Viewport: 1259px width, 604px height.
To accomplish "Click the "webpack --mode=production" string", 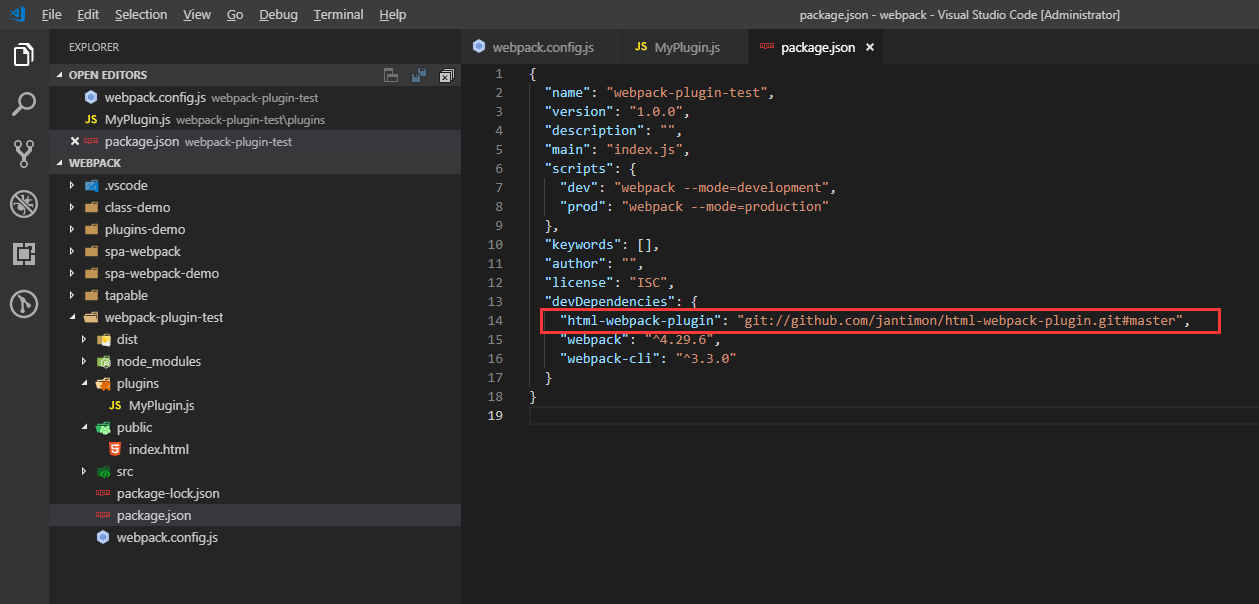I will [x=725, y=207].
